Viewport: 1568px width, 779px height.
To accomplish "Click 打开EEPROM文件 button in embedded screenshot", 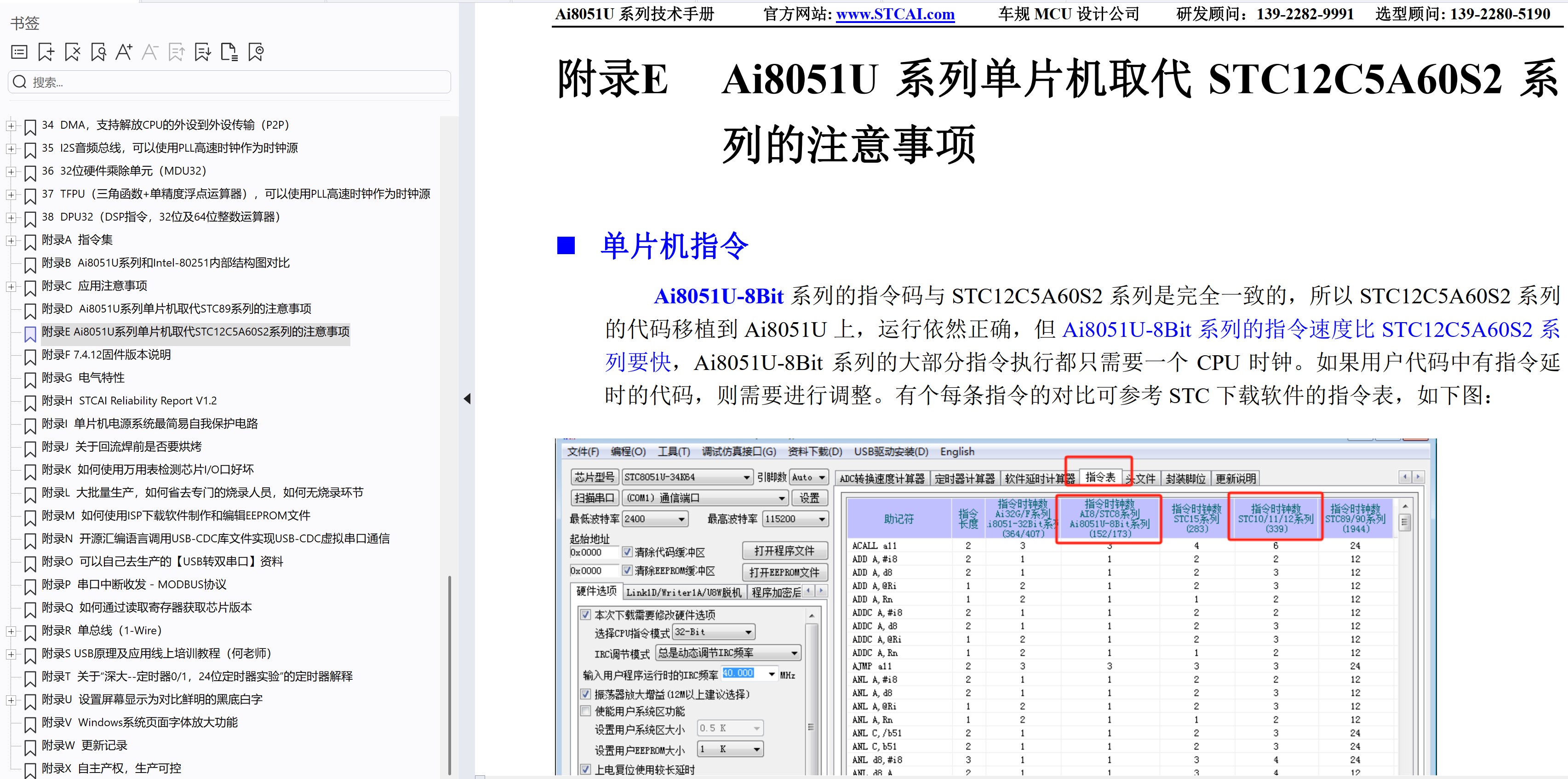I will pyautogui.click(x=784, y=572).
